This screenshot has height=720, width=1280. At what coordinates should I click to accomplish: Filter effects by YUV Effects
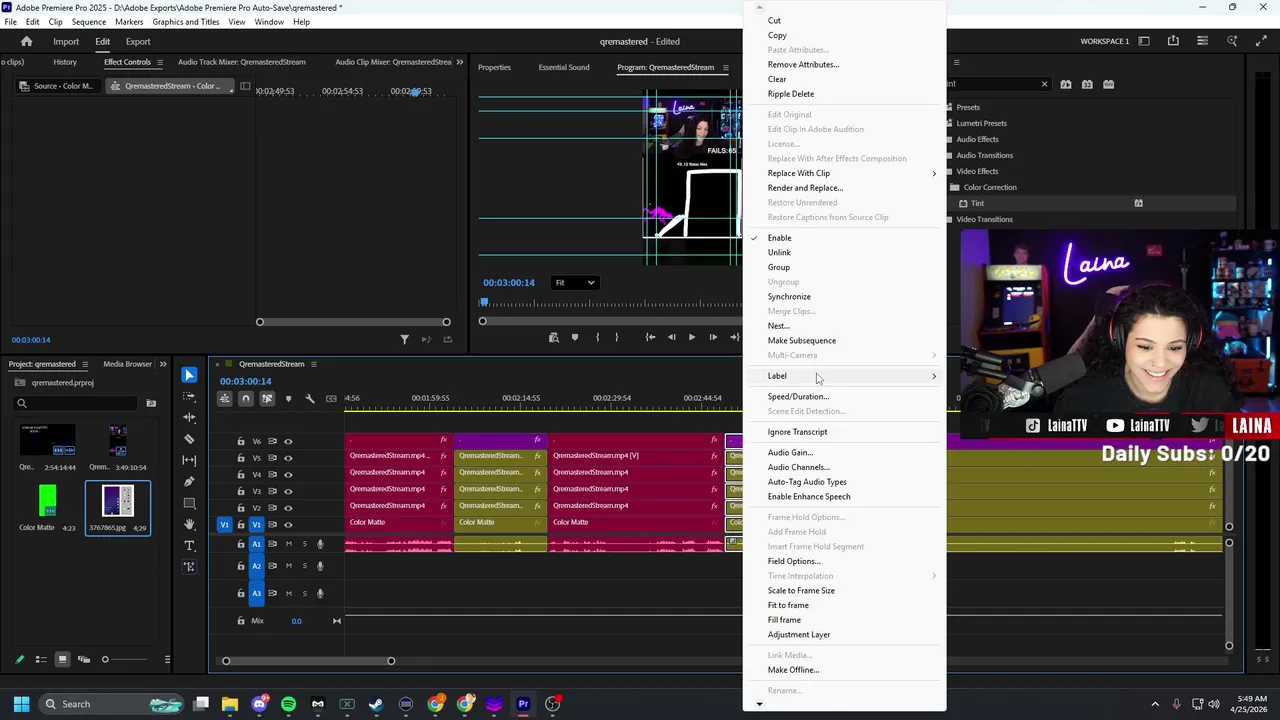click(x=1108, y=84)
